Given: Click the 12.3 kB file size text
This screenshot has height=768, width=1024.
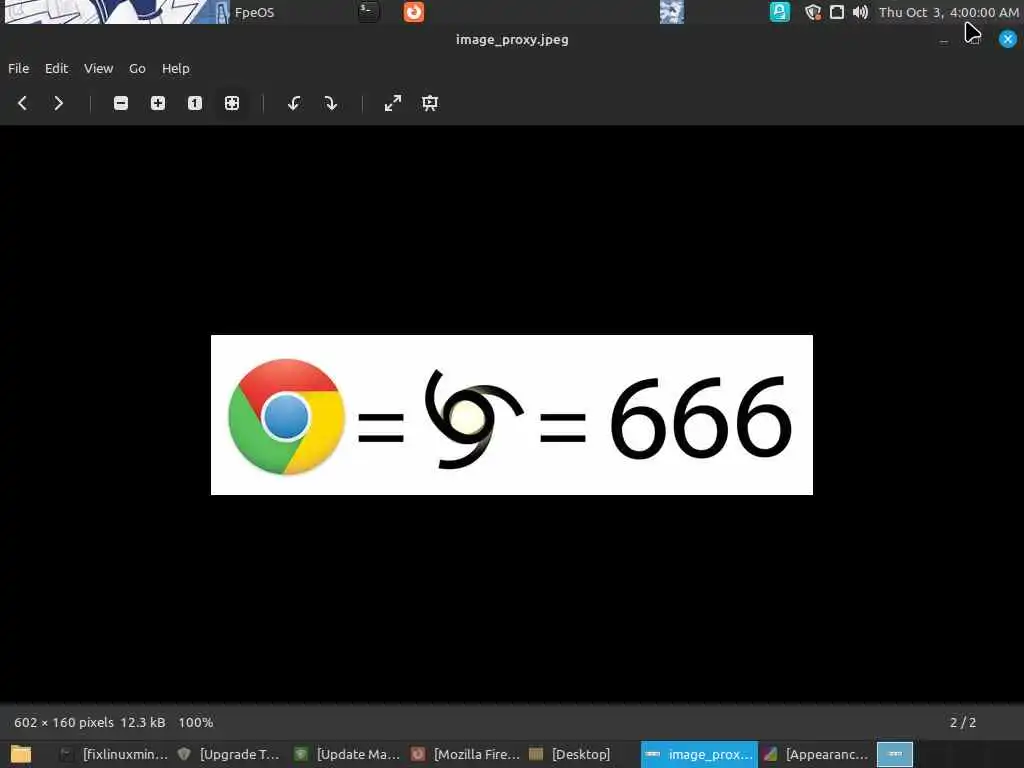Looking at the screenshot, I should pos(142,722).
